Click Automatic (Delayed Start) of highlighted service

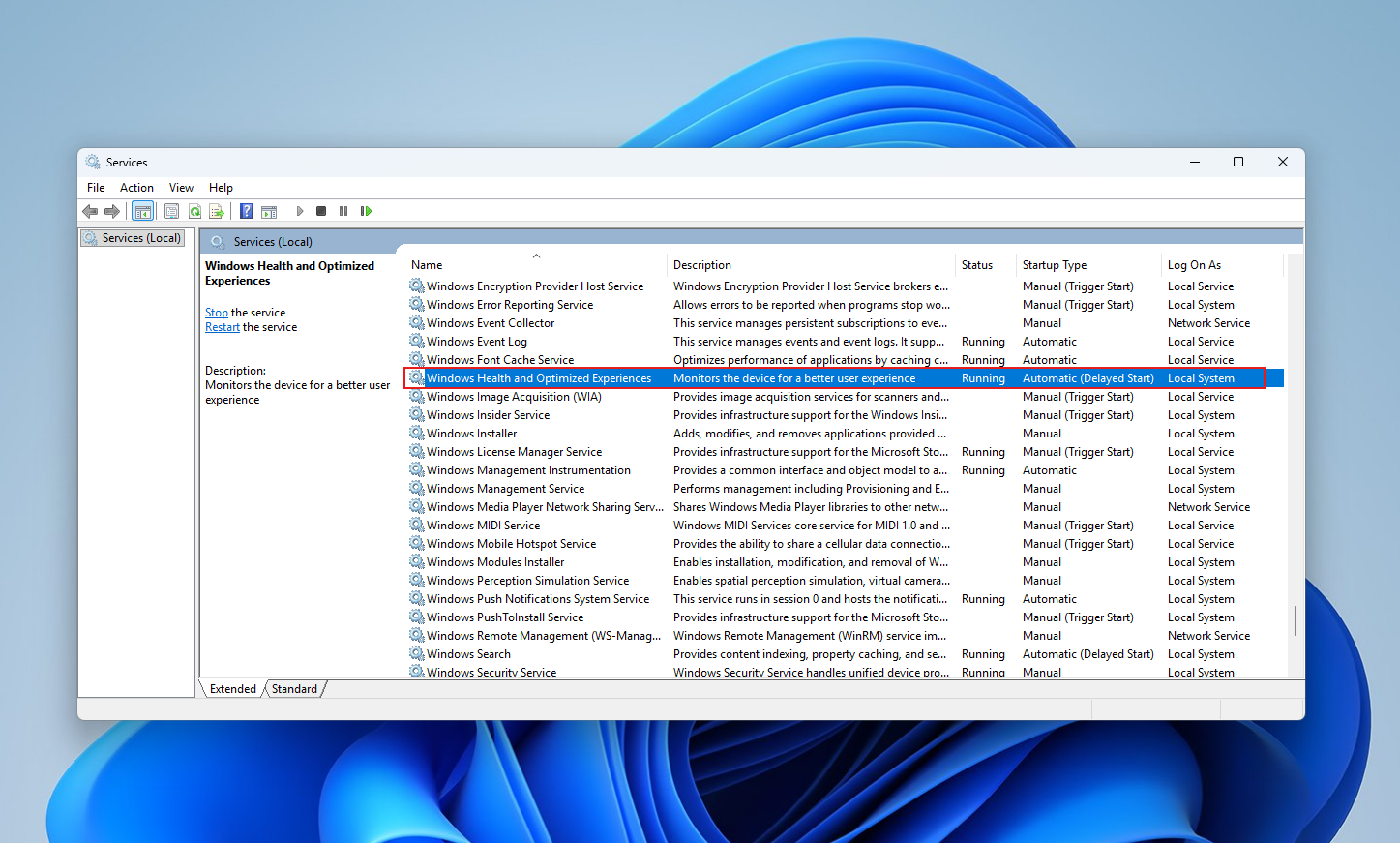tap(1088, 378)
